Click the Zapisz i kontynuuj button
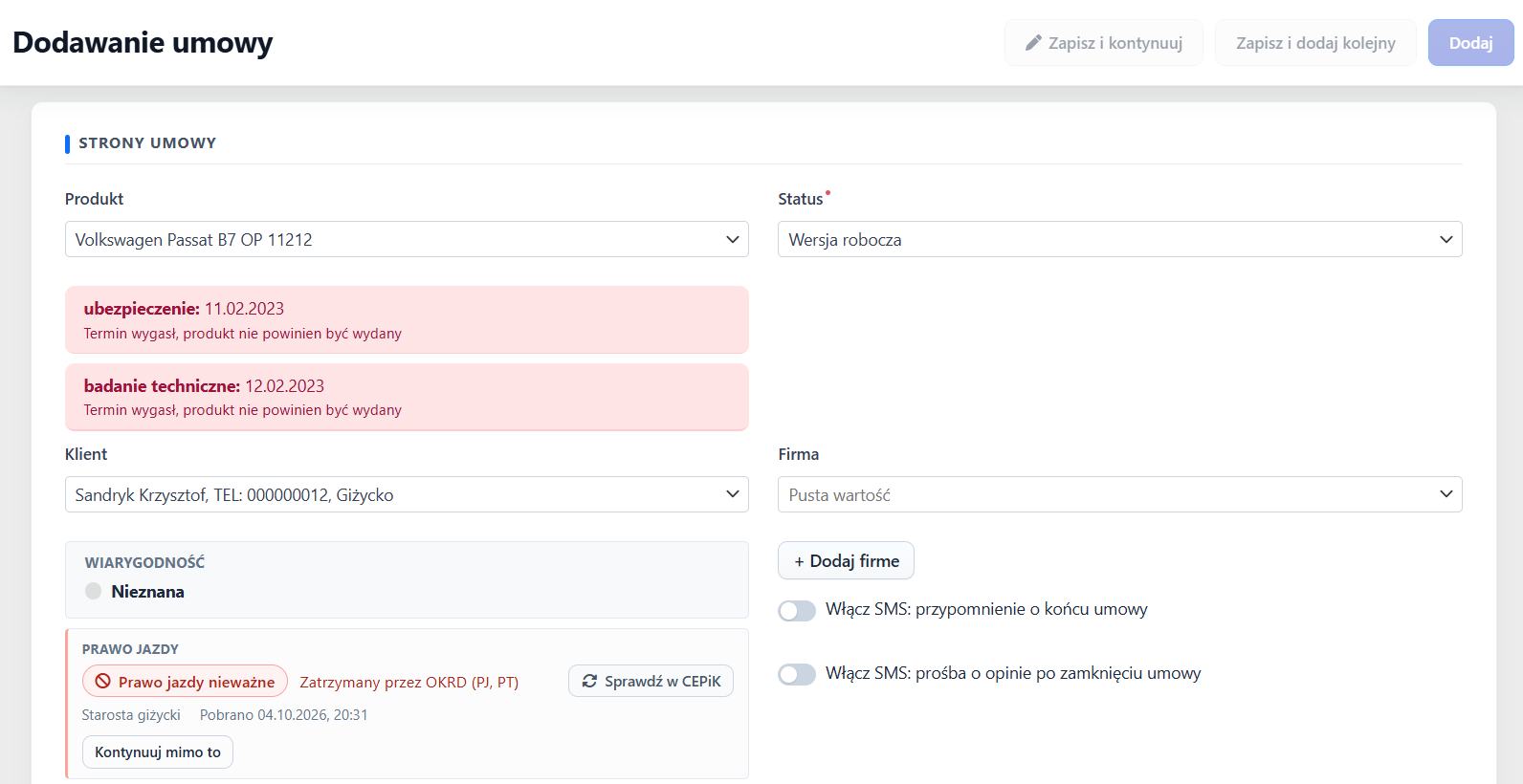The height and width of the screenshot is (784, 1523). (1104, 43)
